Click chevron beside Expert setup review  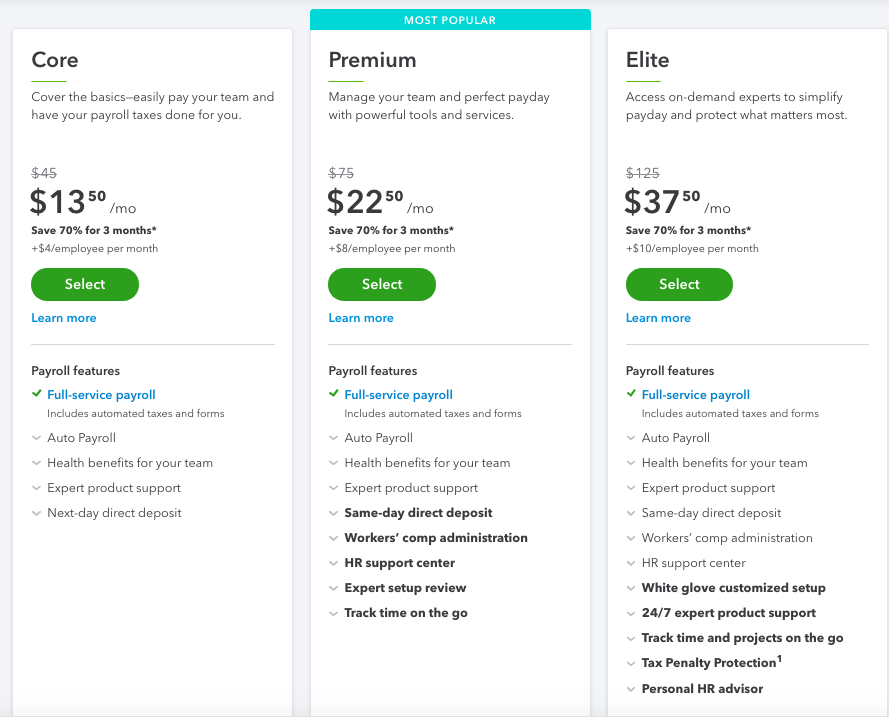click(333, 588)
